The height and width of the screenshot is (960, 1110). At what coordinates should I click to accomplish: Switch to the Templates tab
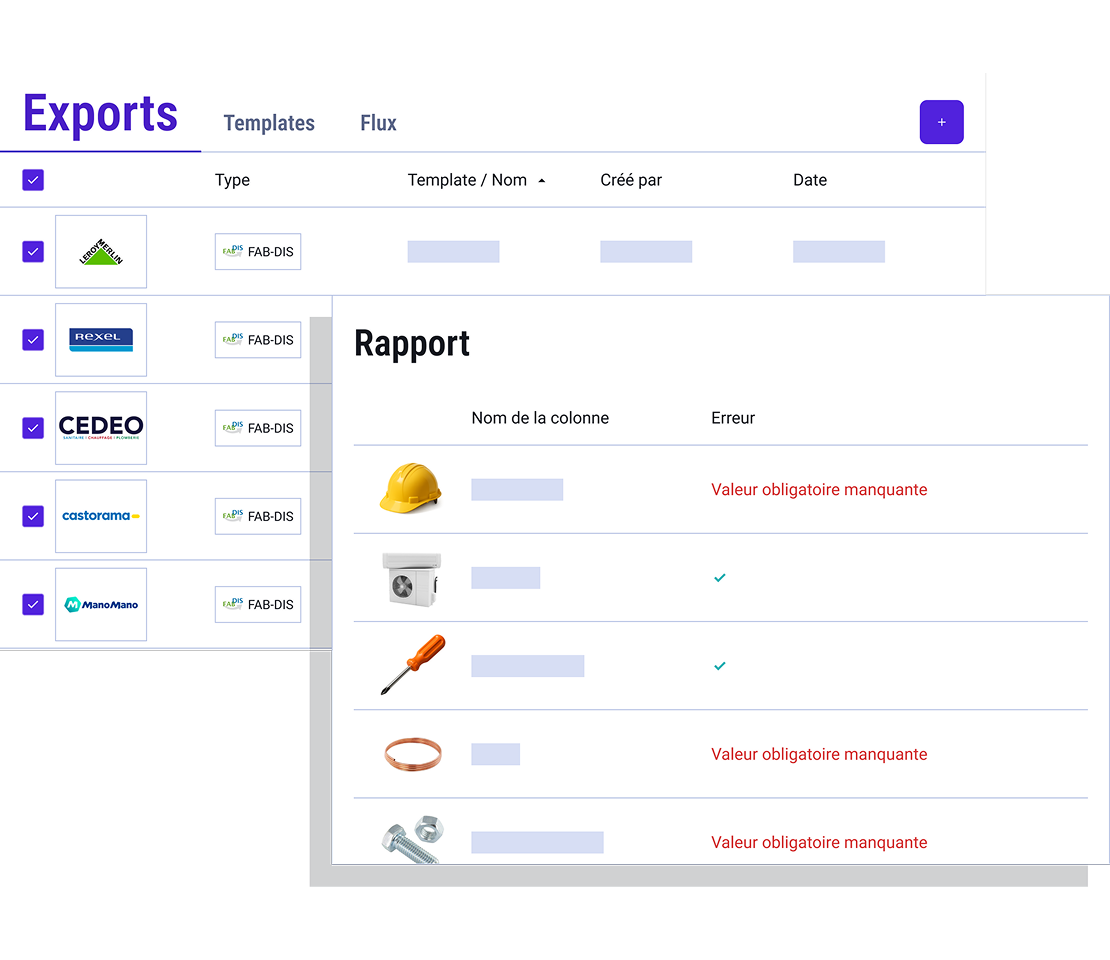[x=269, y=122]
